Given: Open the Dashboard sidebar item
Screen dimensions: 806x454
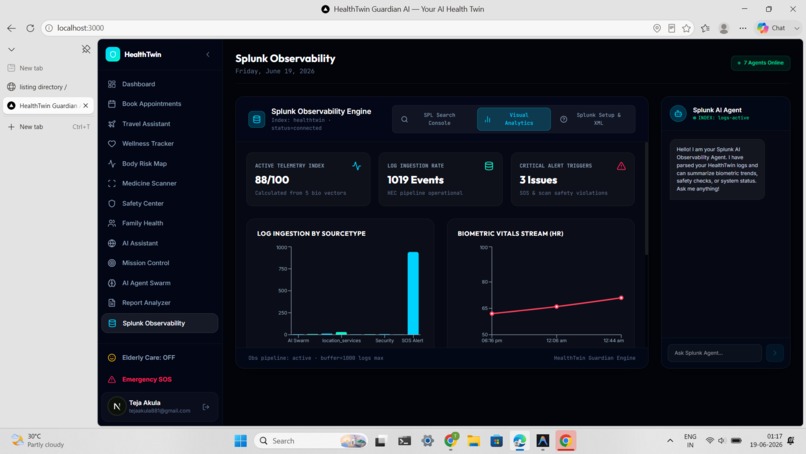Looking at the screenshot, I should tap(159, 84).
